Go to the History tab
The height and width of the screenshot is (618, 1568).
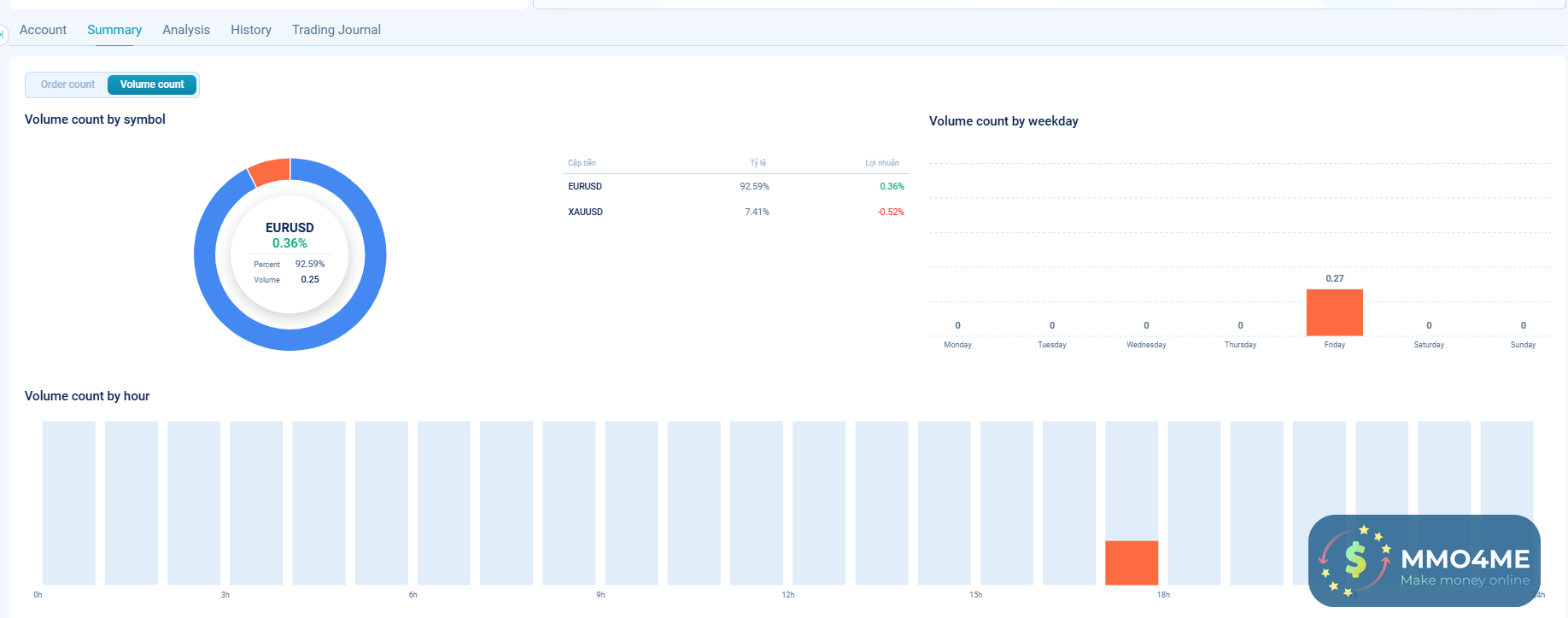251,30
